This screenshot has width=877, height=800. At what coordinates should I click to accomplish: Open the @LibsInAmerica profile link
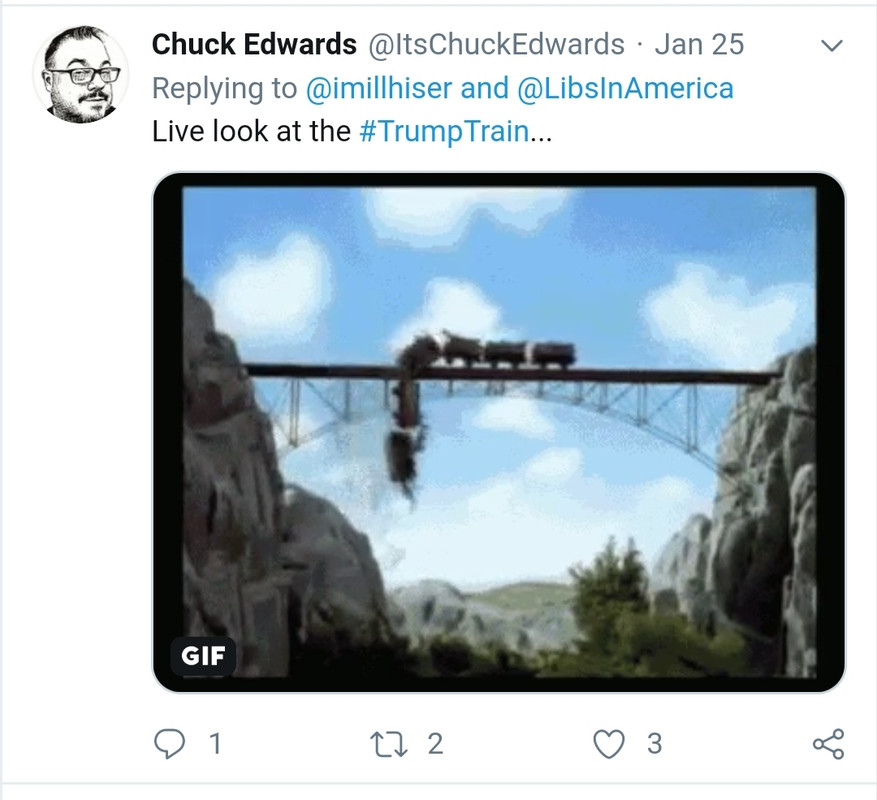coord(625,88)
